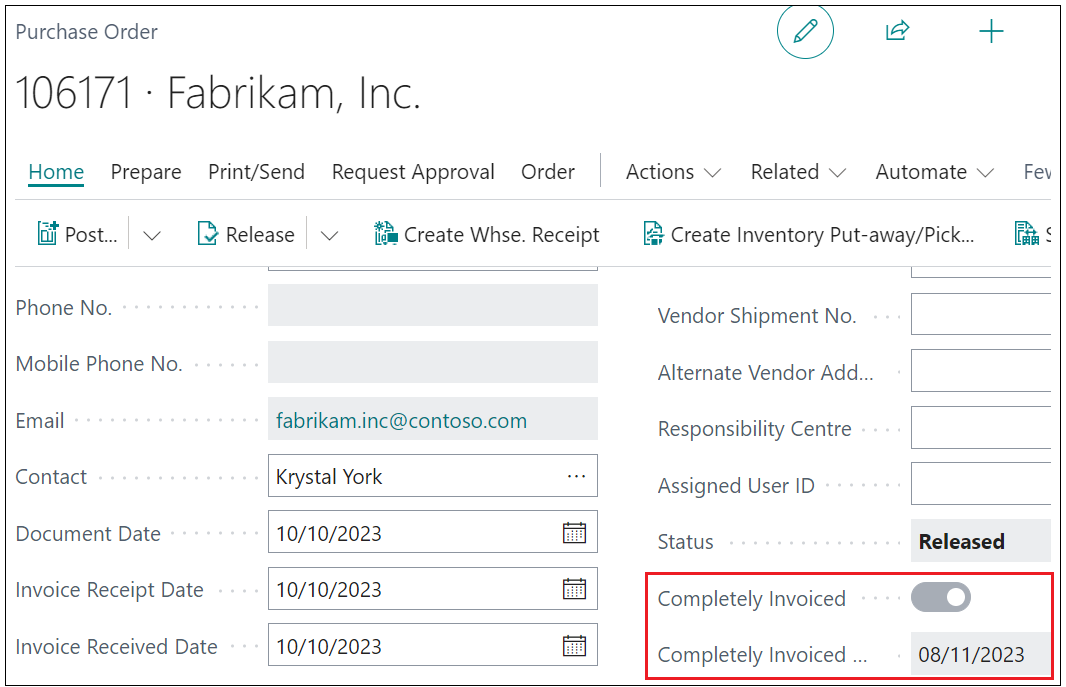The image size is (1066, 687).
Task: Expand the Post dropdown arrow
Action: [152, 235]
